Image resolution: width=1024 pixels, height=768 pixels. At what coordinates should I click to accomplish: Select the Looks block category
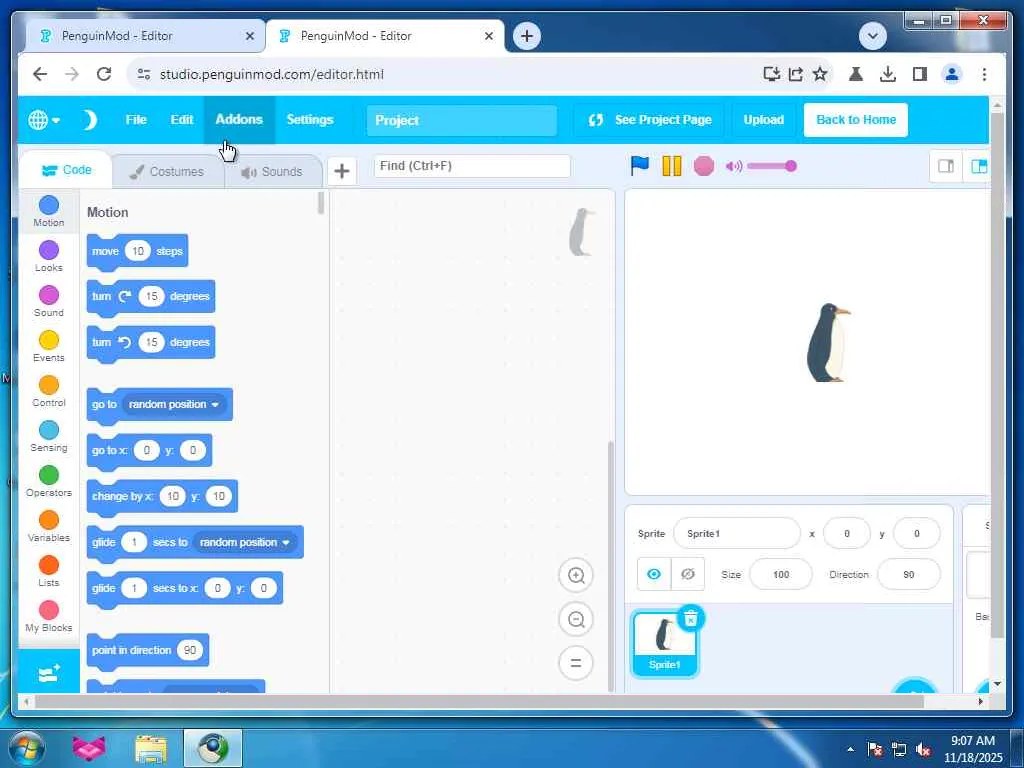tap(49, 257)
